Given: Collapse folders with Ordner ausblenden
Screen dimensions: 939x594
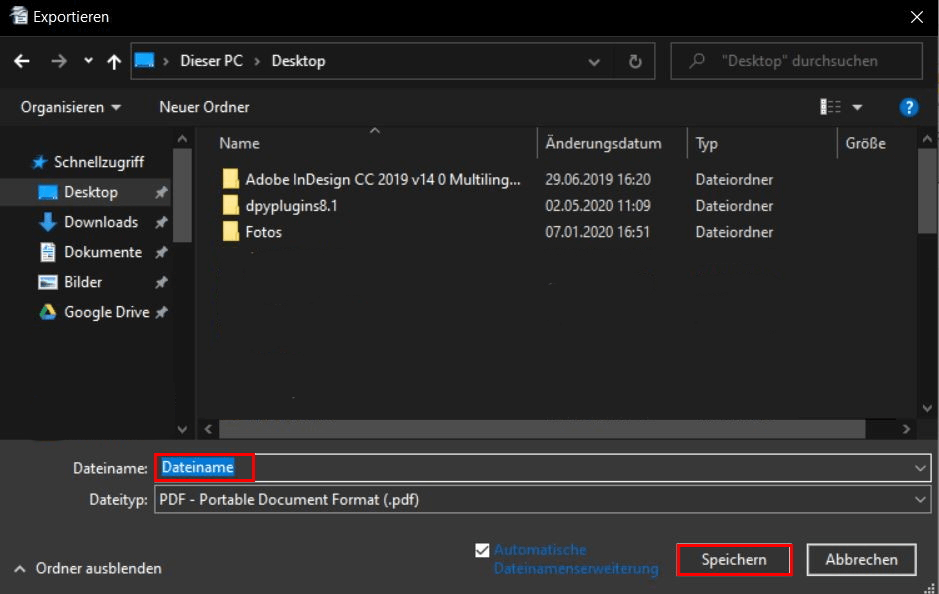Looking at the screenshot, I should [87, 568].
